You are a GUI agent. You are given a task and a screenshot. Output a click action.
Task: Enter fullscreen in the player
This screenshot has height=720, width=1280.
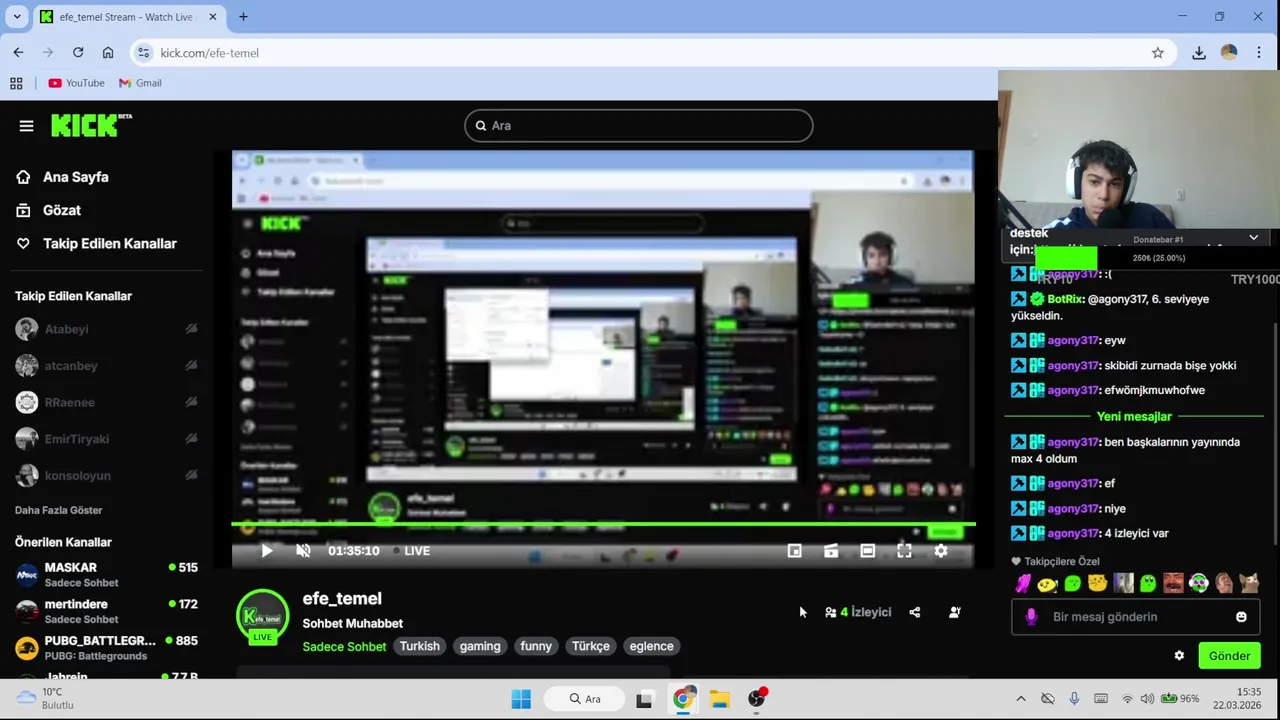pos(904,551)
